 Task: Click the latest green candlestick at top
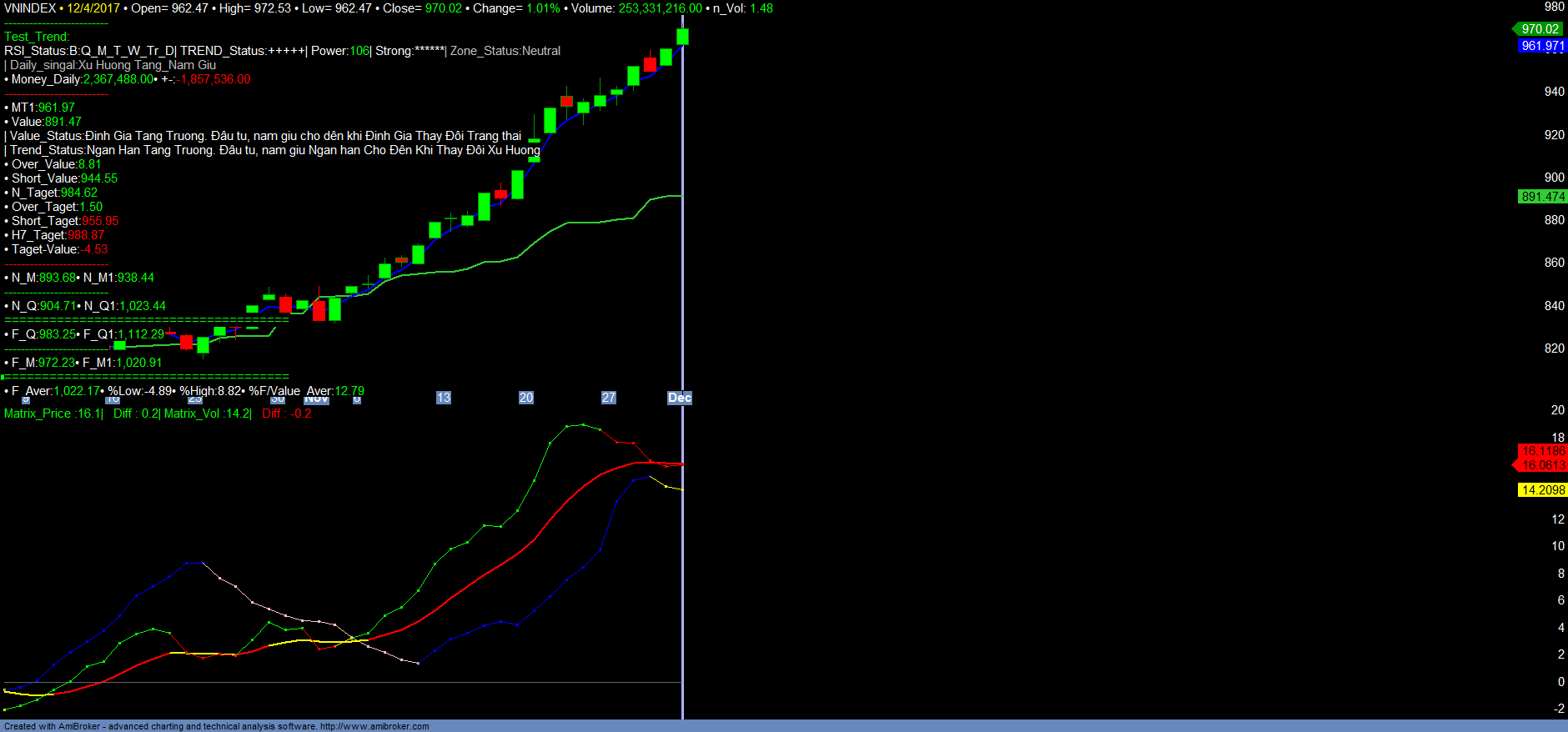tap(682, 36)
